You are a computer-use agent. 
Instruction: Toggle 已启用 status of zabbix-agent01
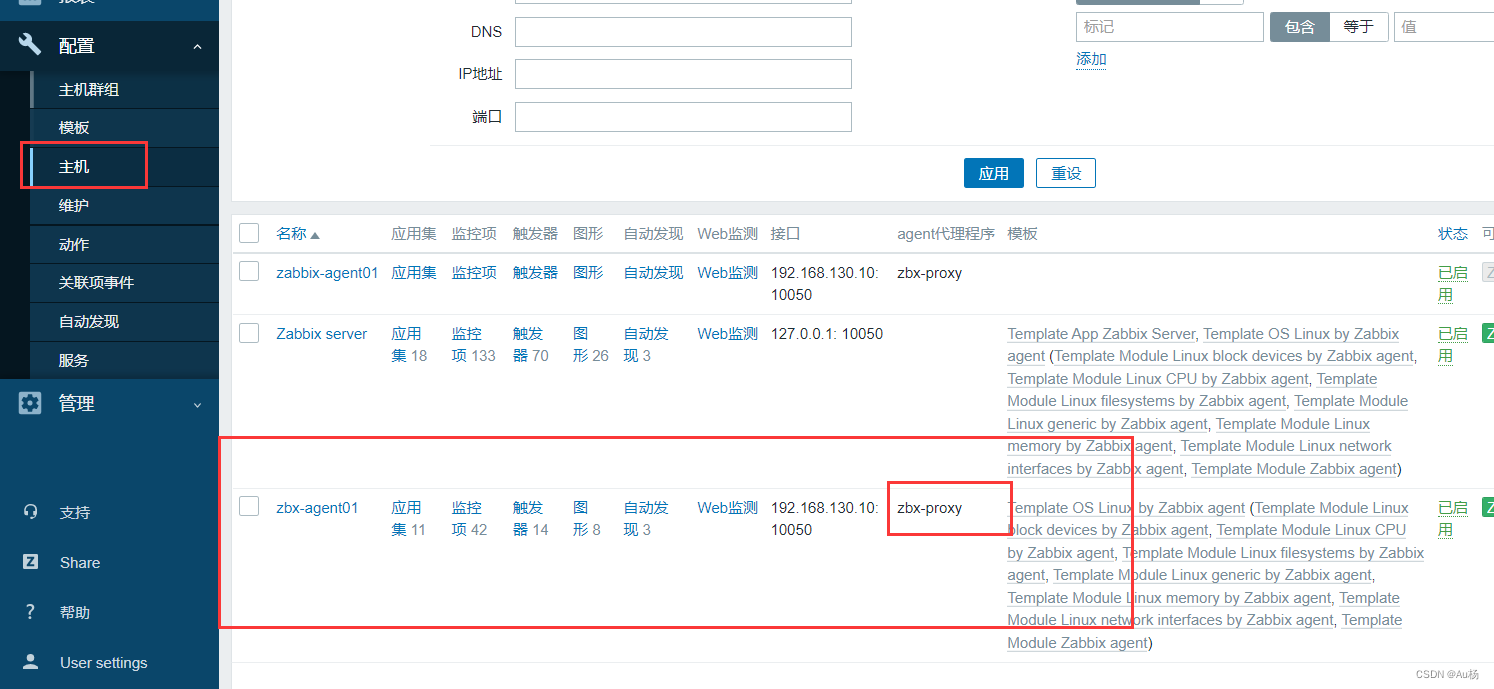click(1452, 283)
